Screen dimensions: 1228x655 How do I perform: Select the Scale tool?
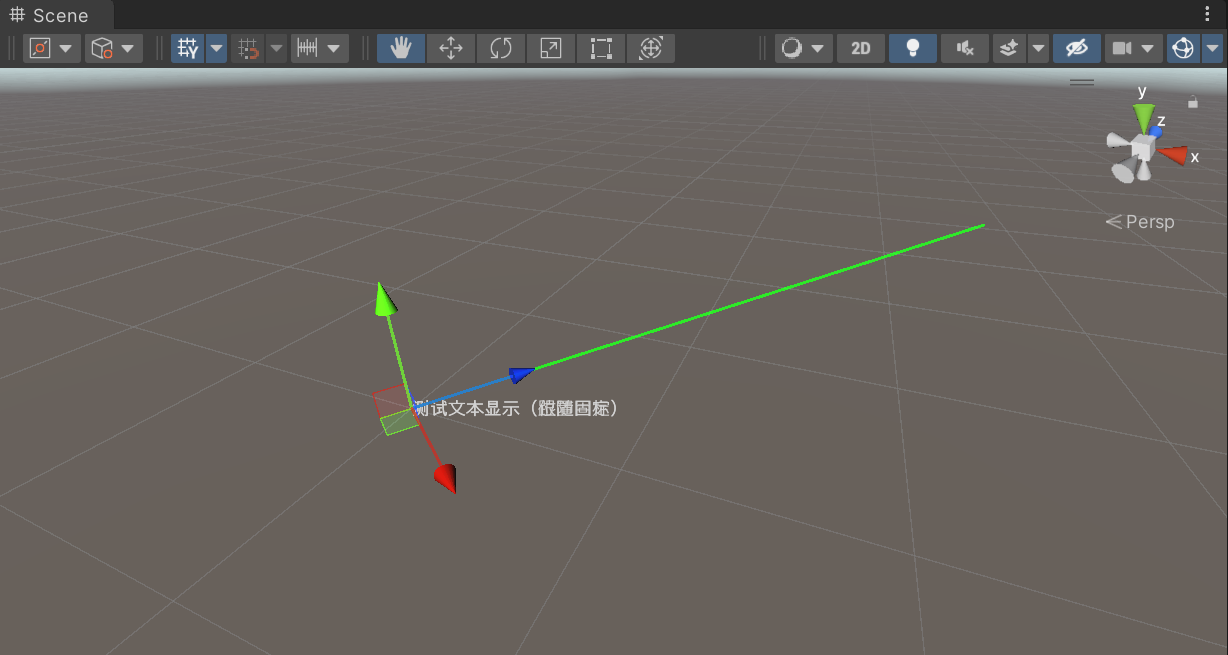(x=551, y=48)
